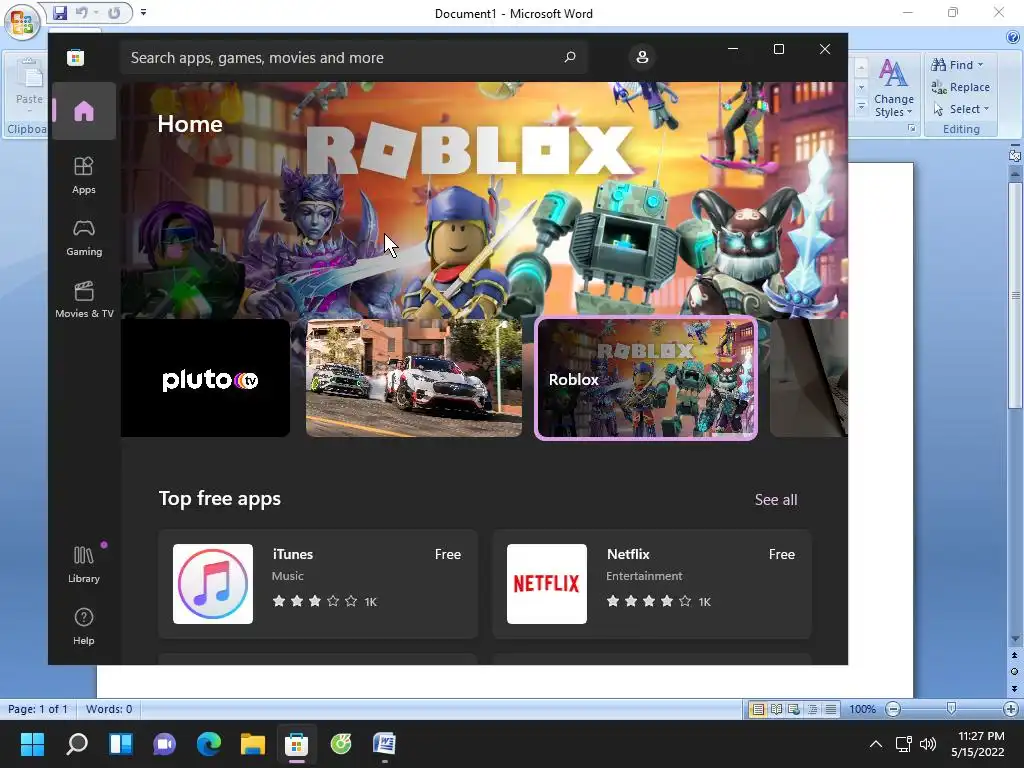
Task: Open Styles dialog launcher in Word
Action: pyautogui.click(x=912, y=129)
